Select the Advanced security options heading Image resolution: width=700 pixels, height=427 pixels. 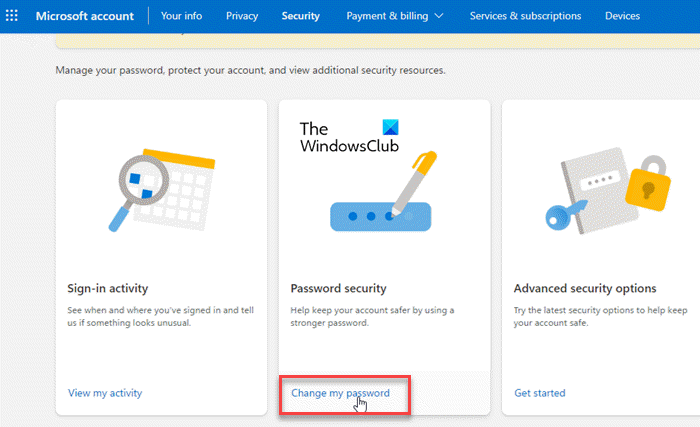584,289
